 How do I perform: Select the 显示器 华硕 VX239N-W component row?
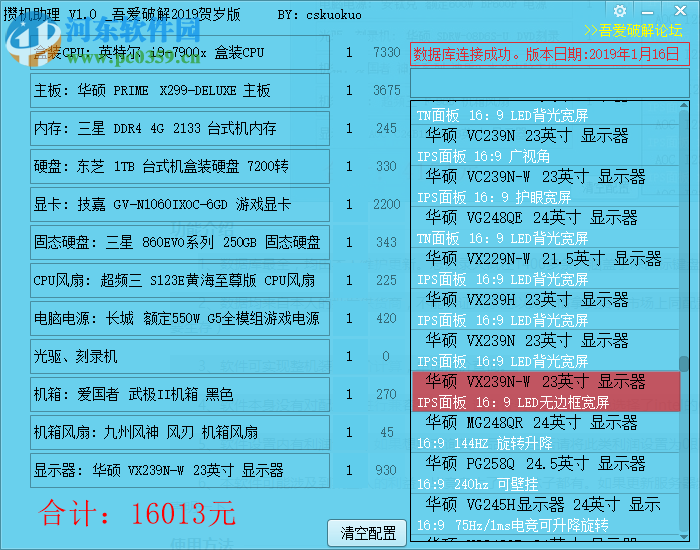click(x=180, y=470)
